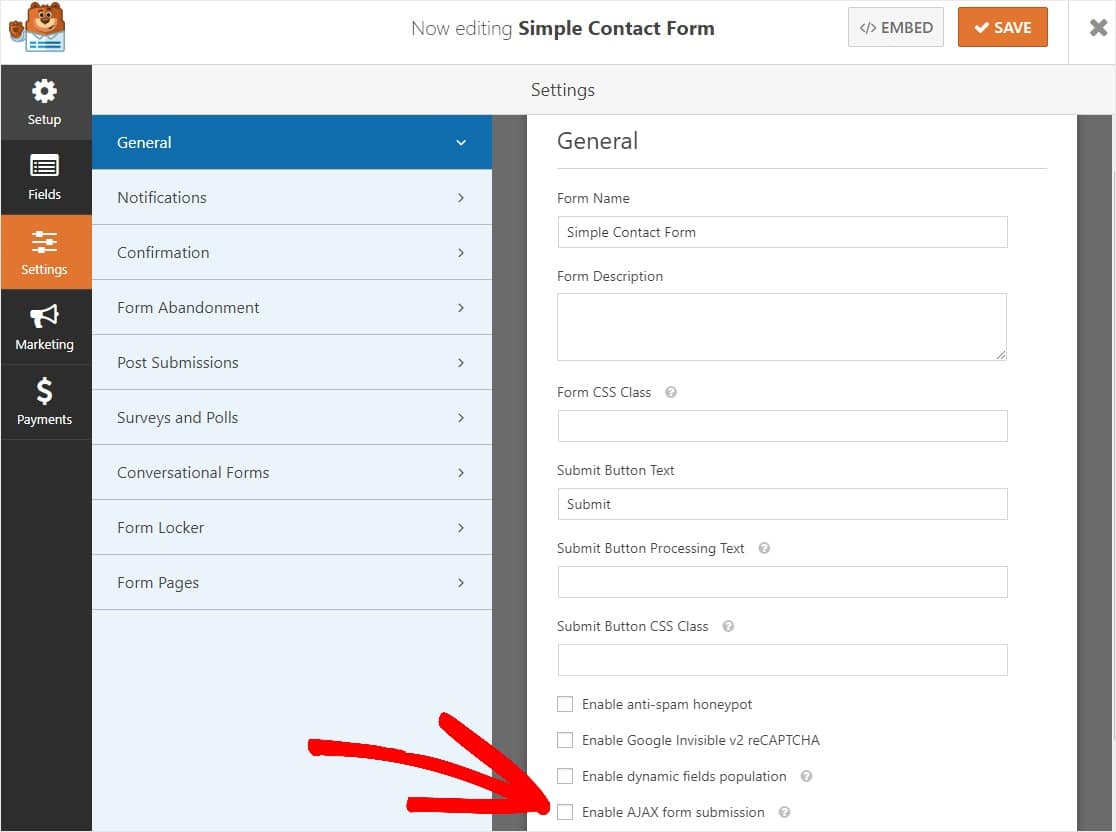The width and height of the screenshot is (1116, 832).
Task: Click the Submit Button Processing Text field
Action: [782, 582]
